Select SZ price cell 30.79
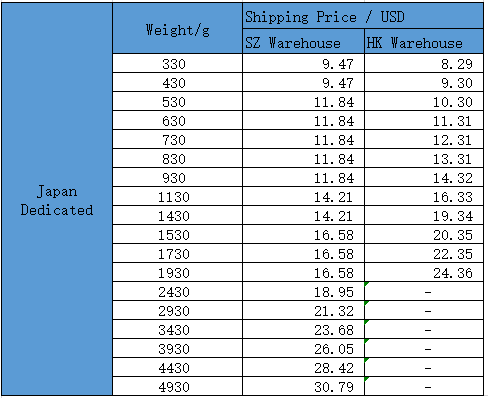 click(303, 386)
